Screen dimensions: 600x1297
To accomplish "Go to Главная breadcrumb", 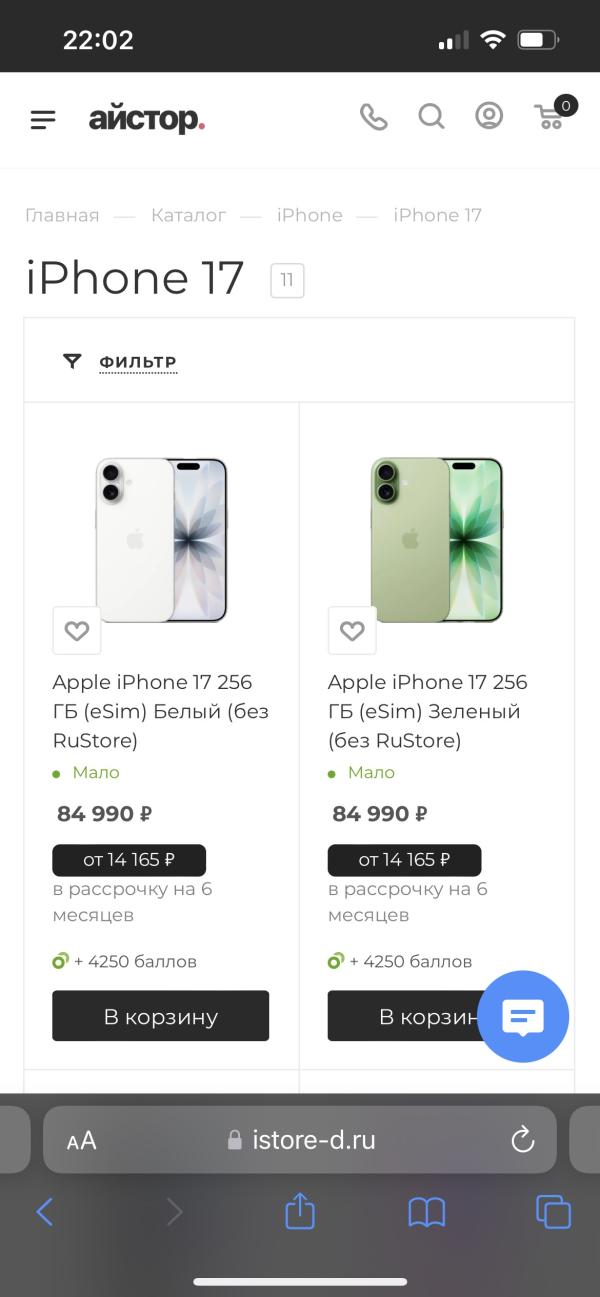I will point(62,215).
